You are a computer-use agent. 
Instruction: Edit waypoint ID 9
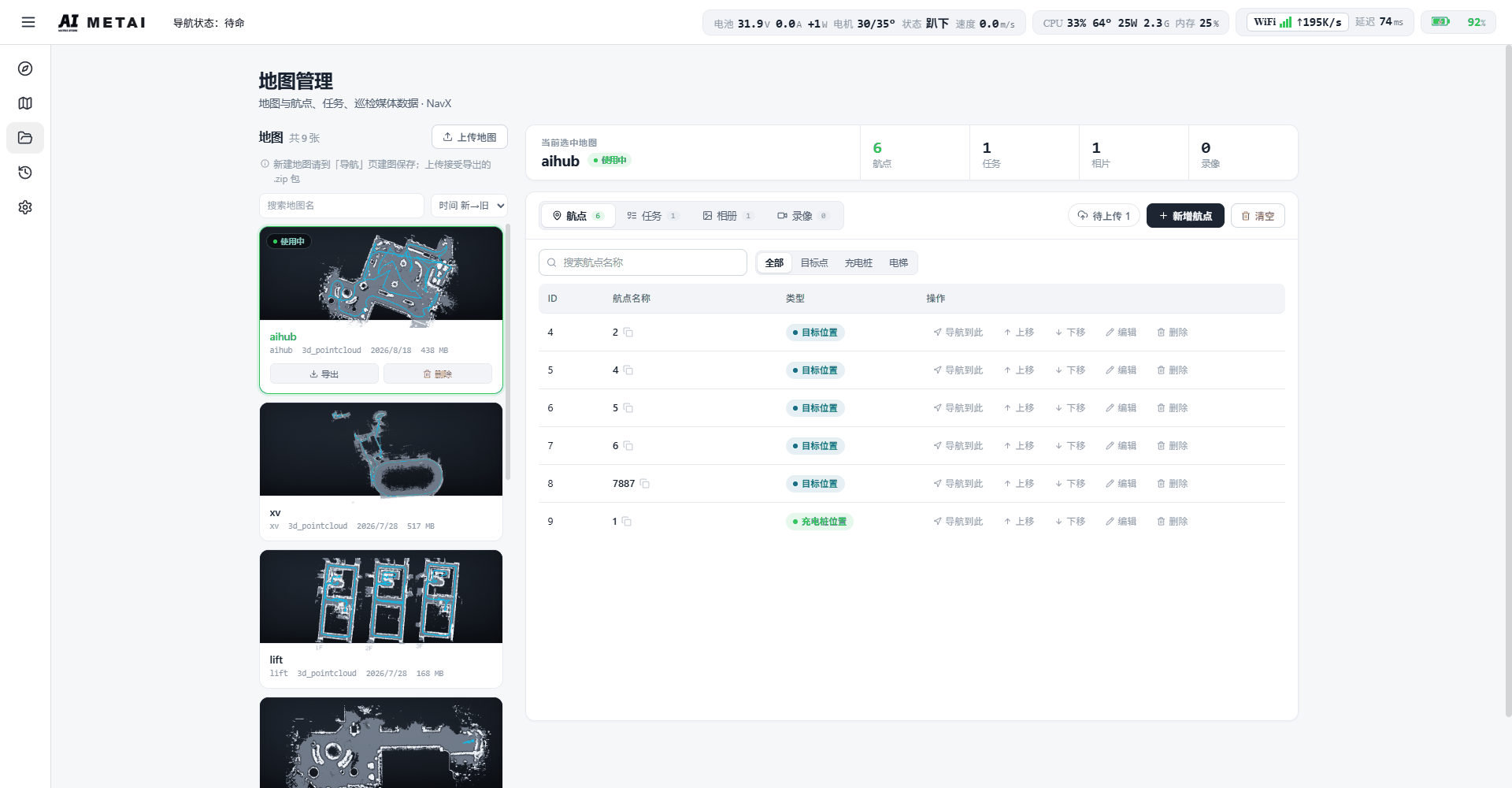(x=1121, y=522)
